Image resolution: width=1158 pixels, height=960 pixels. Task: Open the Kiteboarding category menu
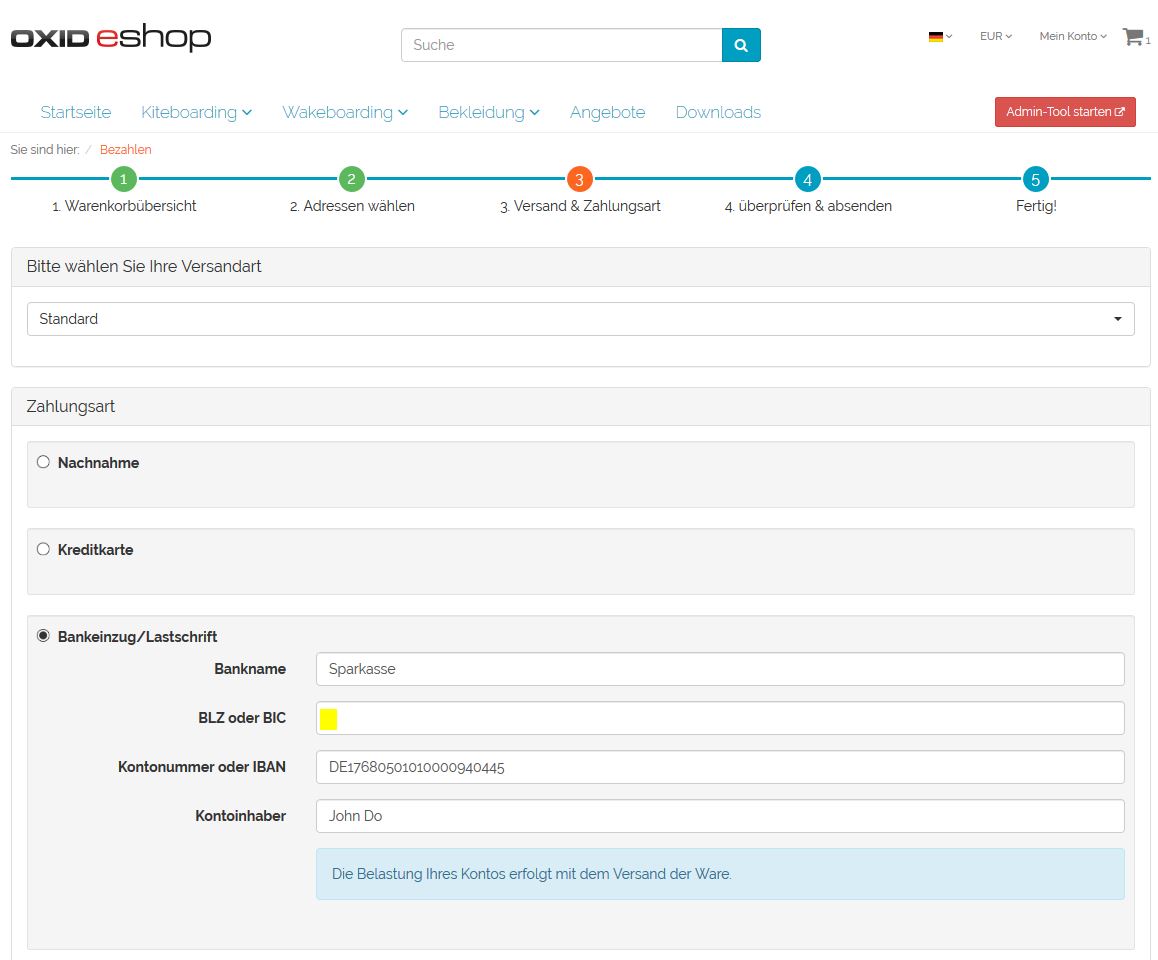[x=196, y=112]
